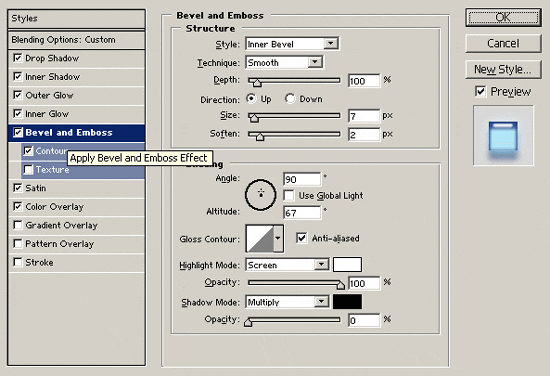
Task: Enable the Pattern Overlay checkbox
Action: point(18,243)
